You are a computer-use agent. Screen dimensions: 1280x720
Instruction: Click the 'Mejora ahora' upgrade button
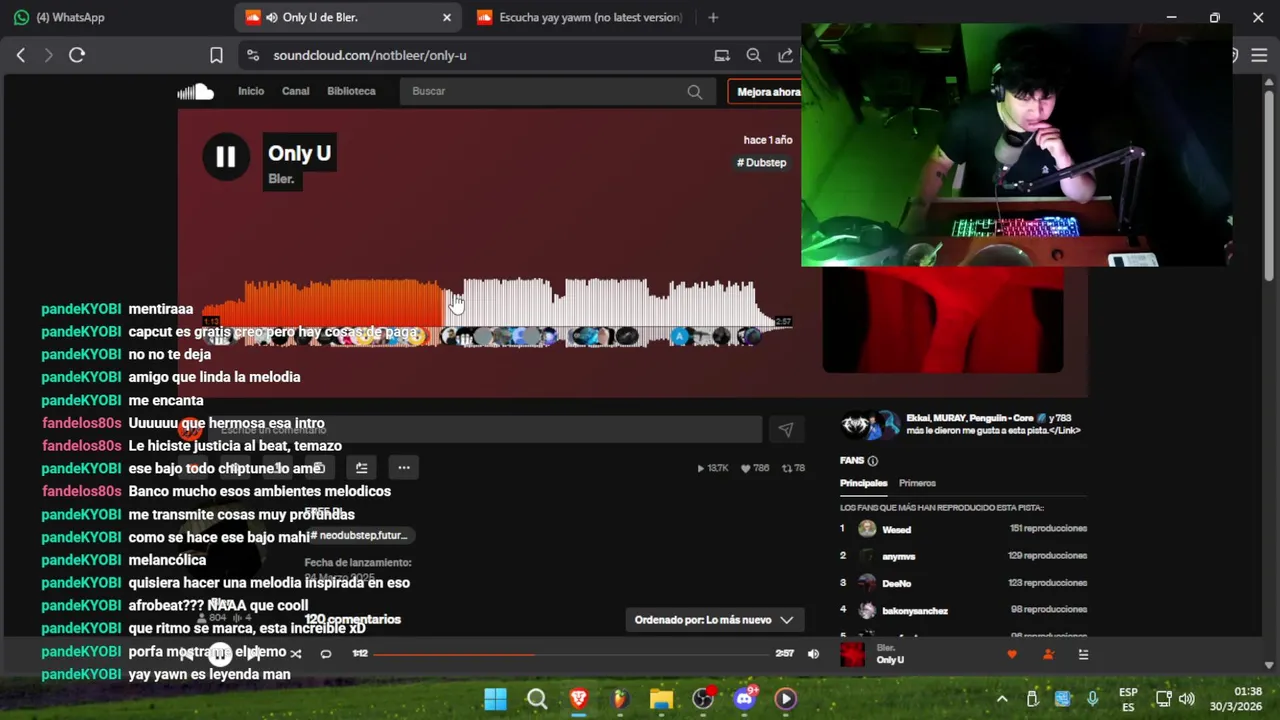click(x=766, y=92)
